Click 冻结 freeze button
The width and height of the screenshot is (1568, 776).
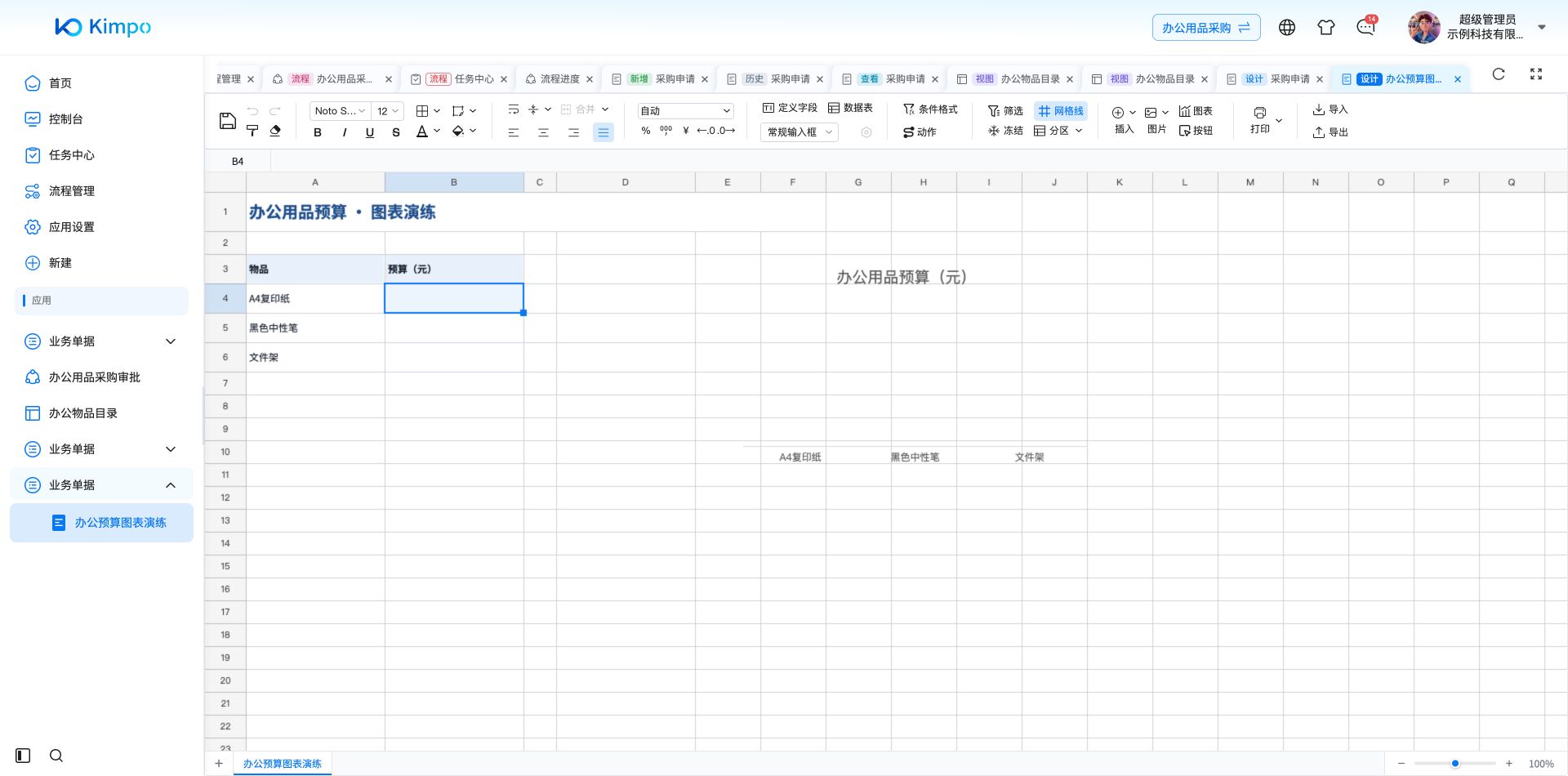[x=1005, y=131]
